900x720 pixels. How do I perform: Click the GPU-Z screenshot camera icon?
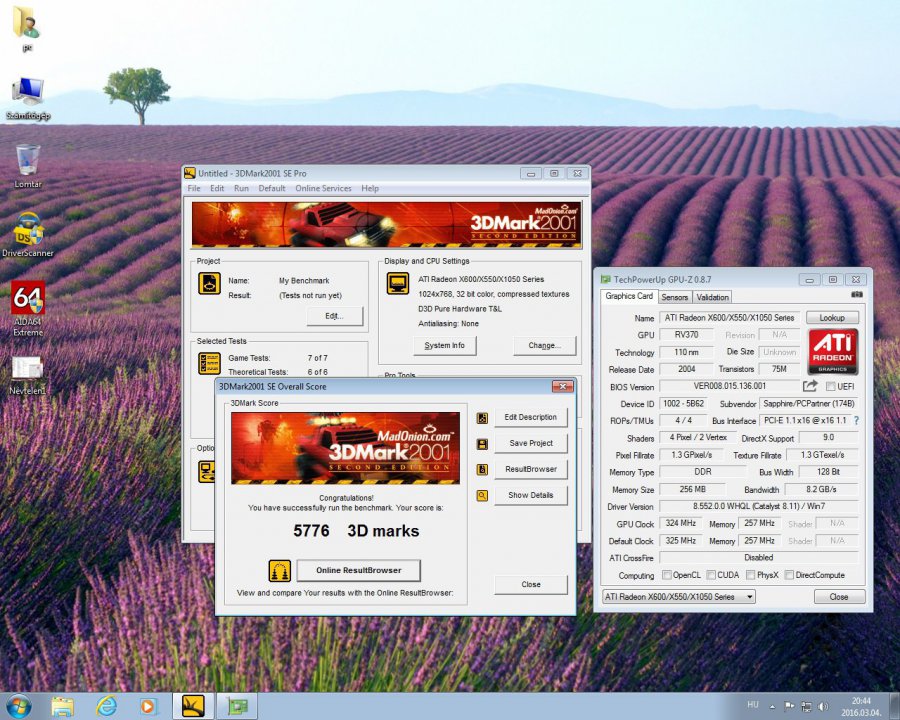(x=857, y=294)
